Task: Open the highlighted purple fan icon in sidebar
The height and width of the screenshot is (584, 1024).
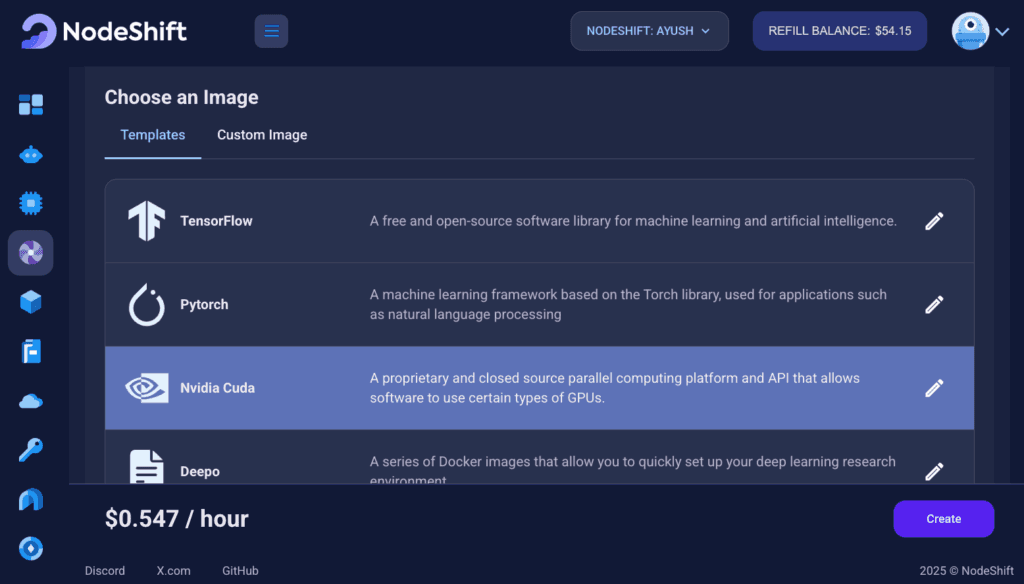Action: [x=31, y=253]
